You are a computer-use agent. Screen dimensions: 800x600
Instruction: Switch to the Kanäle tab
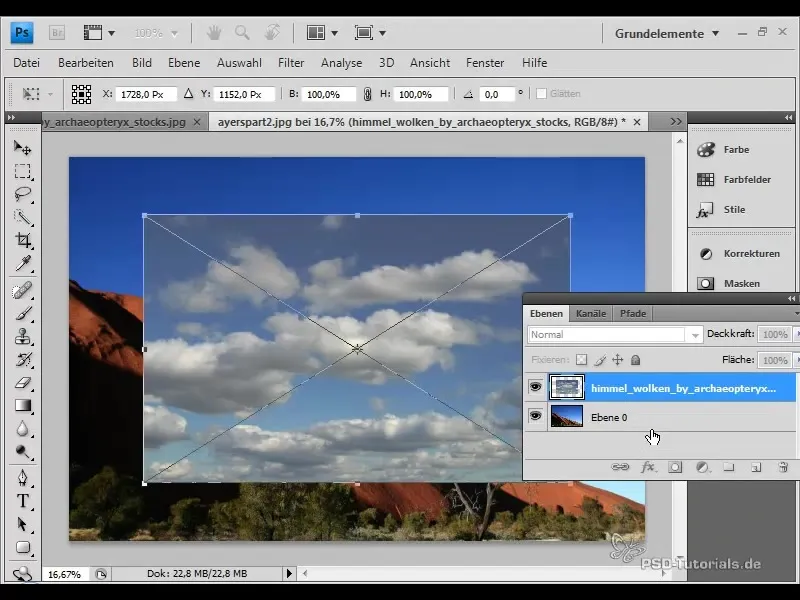coord(591,314)
